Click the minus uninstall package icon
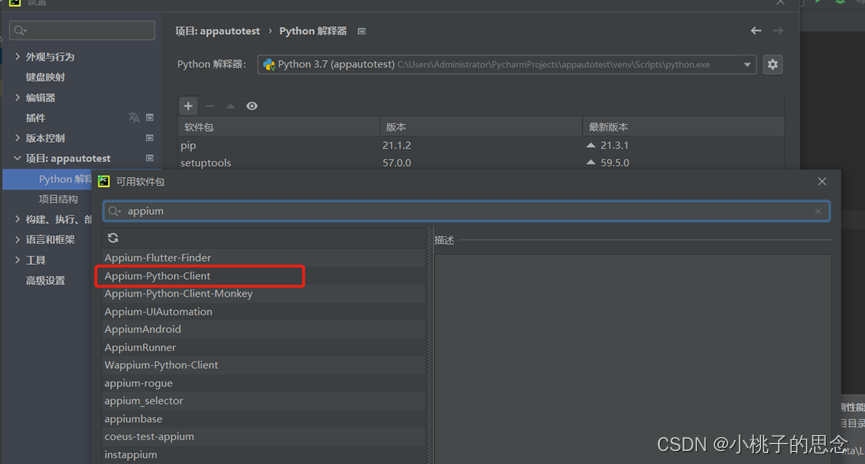865x464 pixels. (x=210, y=106)
